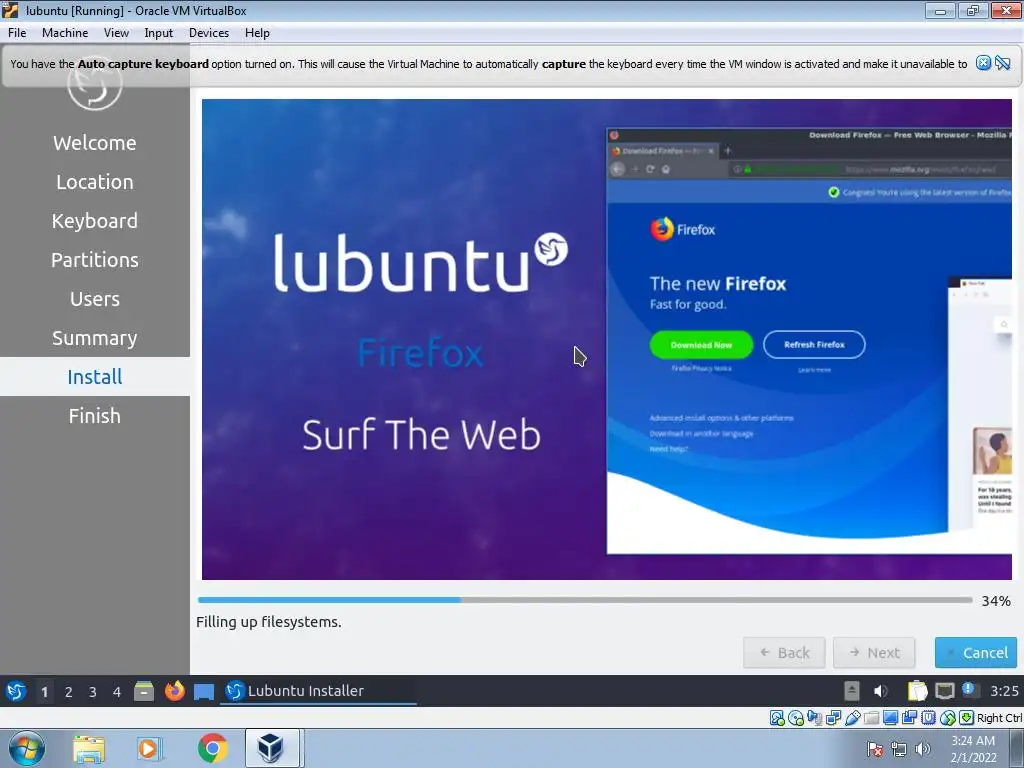Select the Location step in sidebar
The width and height of the screenshot is (1024, 768).
[x=95, y=182]
